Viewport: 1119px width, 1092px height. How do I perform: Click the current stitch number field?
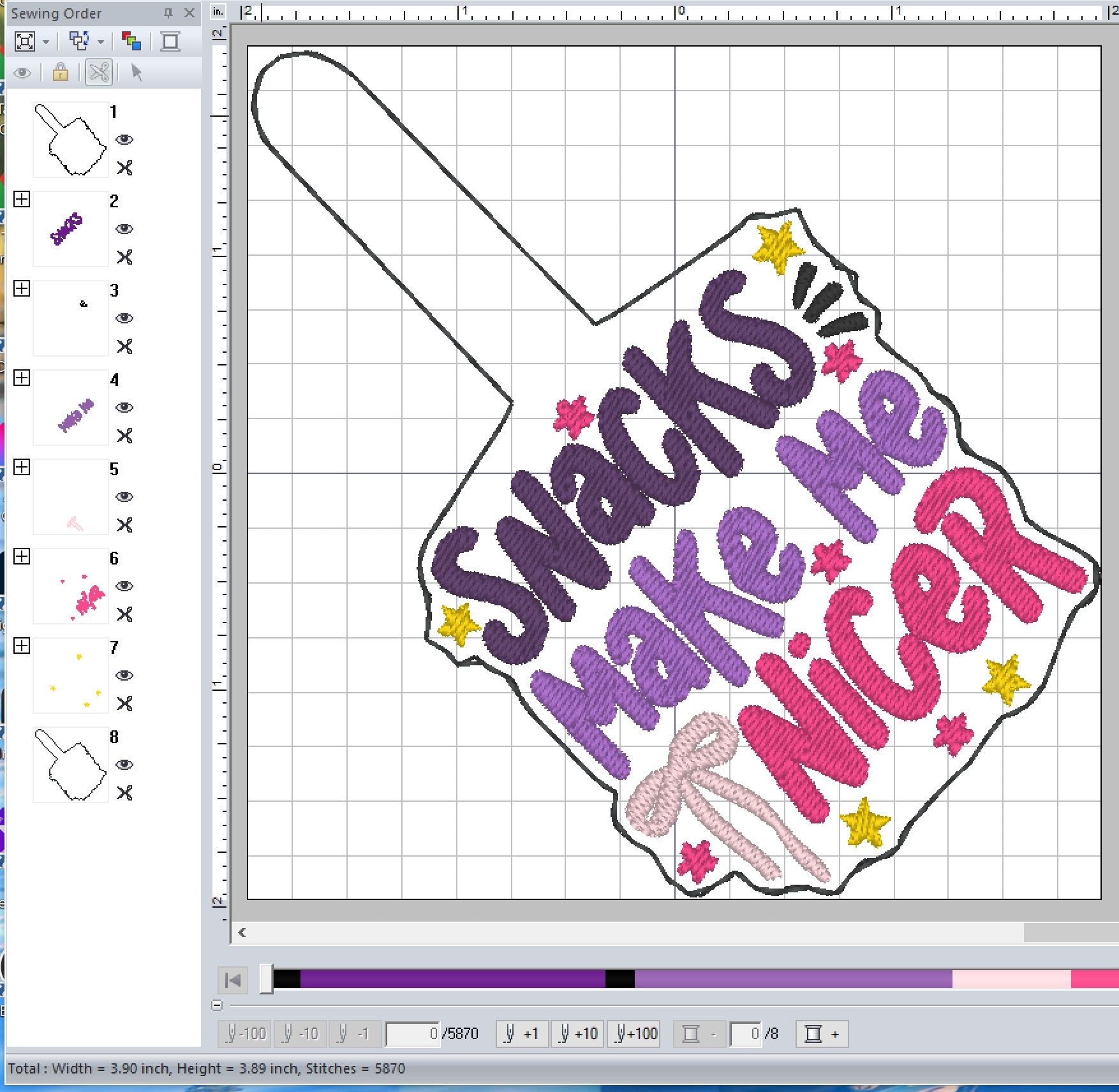coord(413,1034)
